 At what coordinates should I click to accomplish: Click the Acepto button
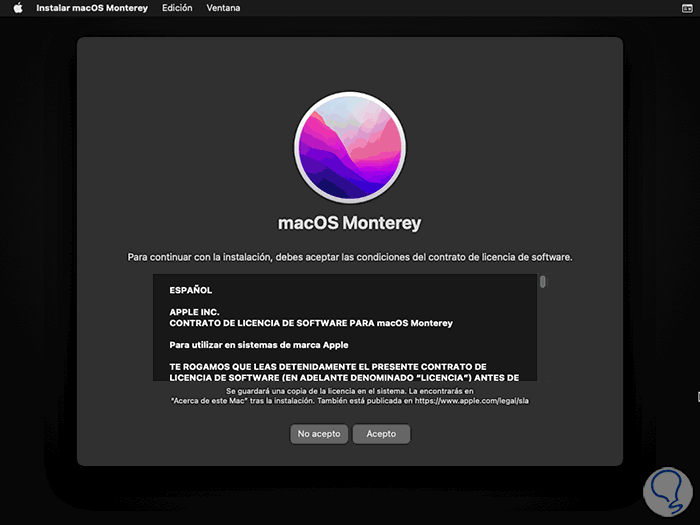point(381,434)
